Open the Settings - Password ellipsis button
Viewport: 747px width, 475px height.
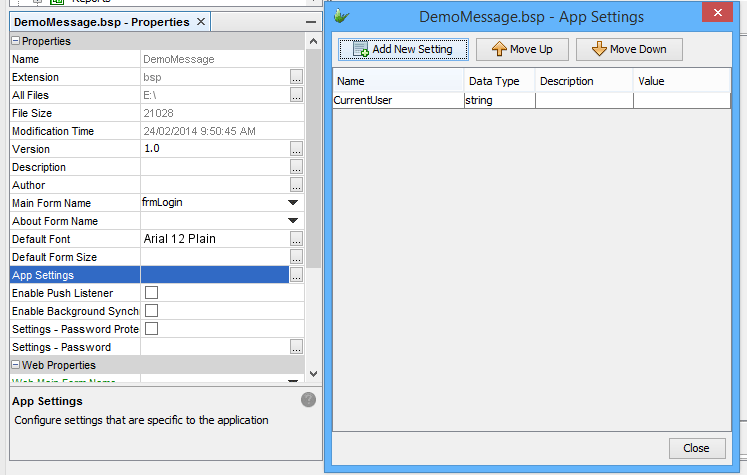coord(296,347)
